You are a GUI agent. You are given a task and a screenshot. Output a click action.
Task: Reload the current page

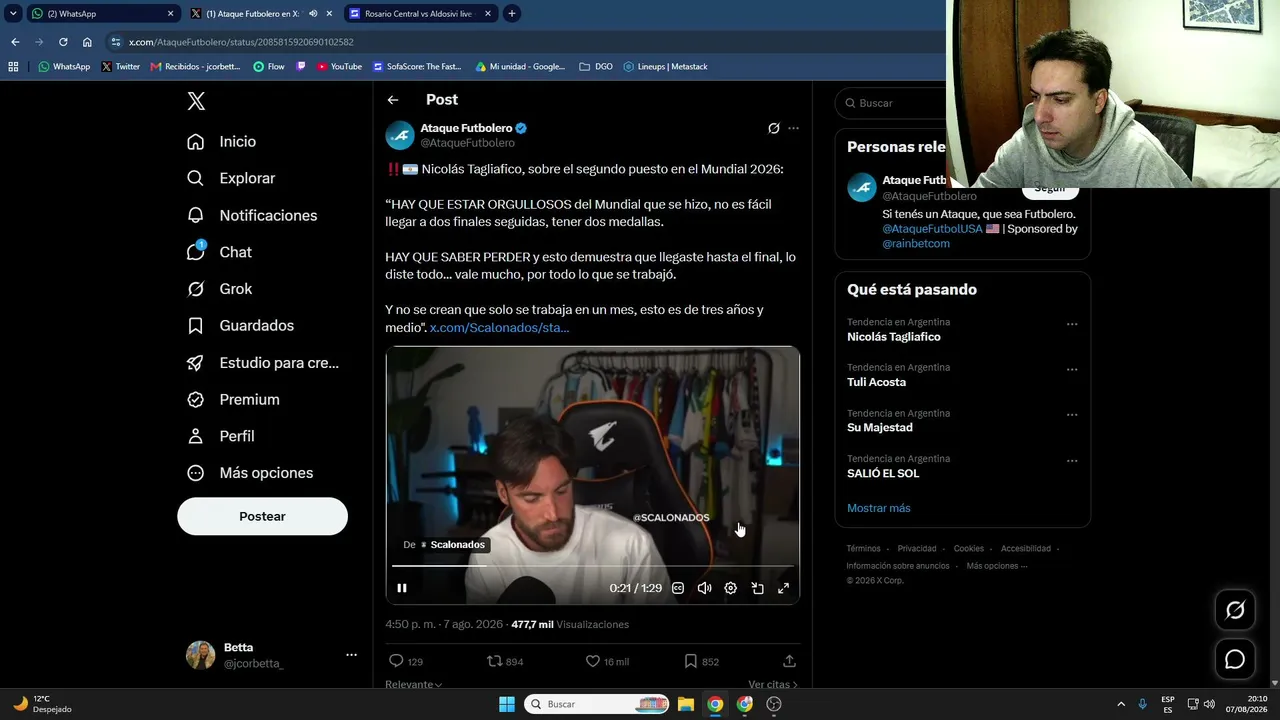63,42
